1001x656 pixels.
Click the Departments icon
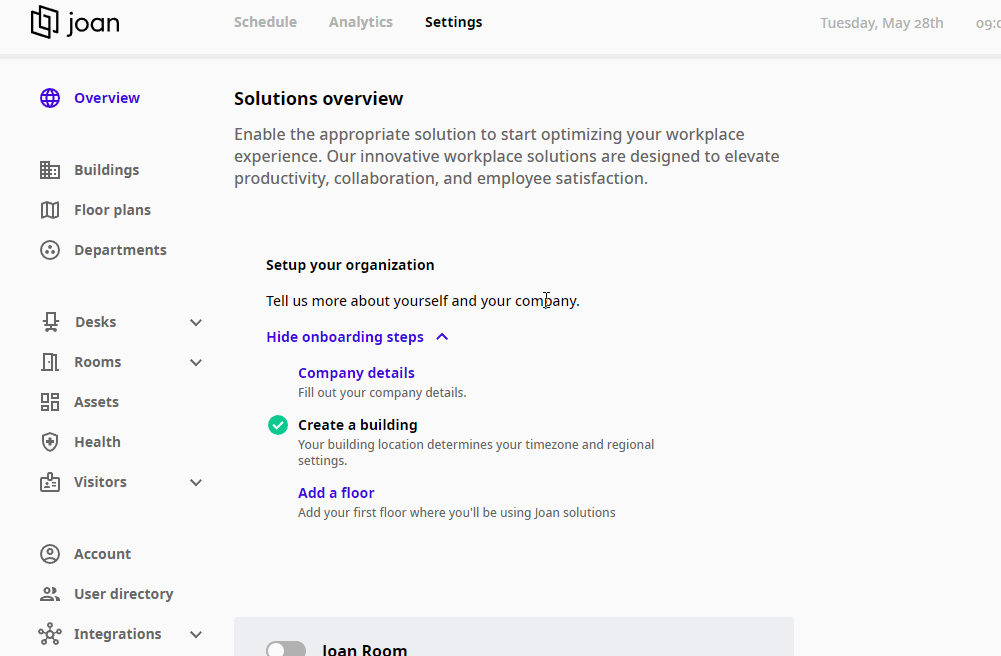pos(49,249)
